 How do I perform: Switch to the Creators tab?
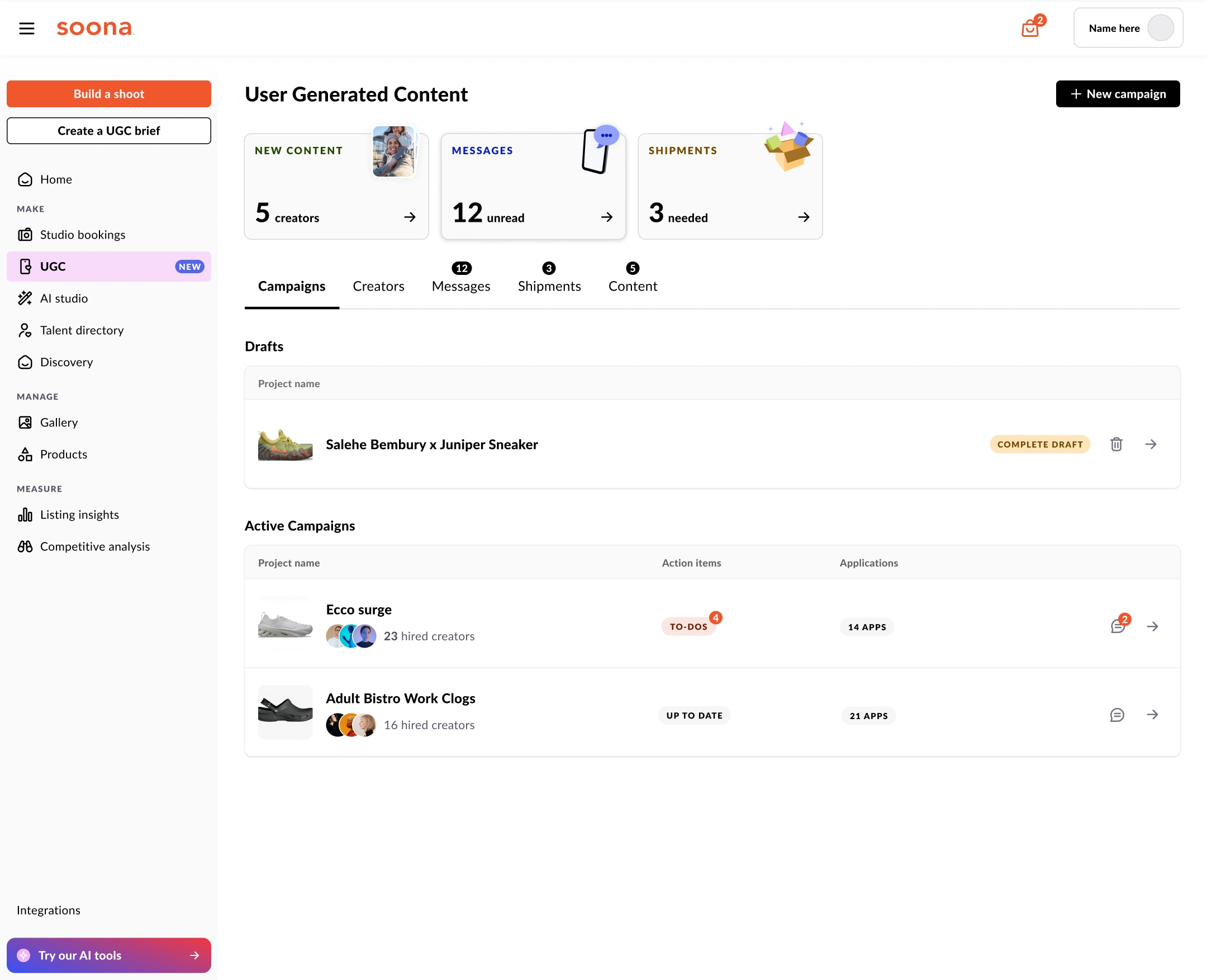coord(378,286)
